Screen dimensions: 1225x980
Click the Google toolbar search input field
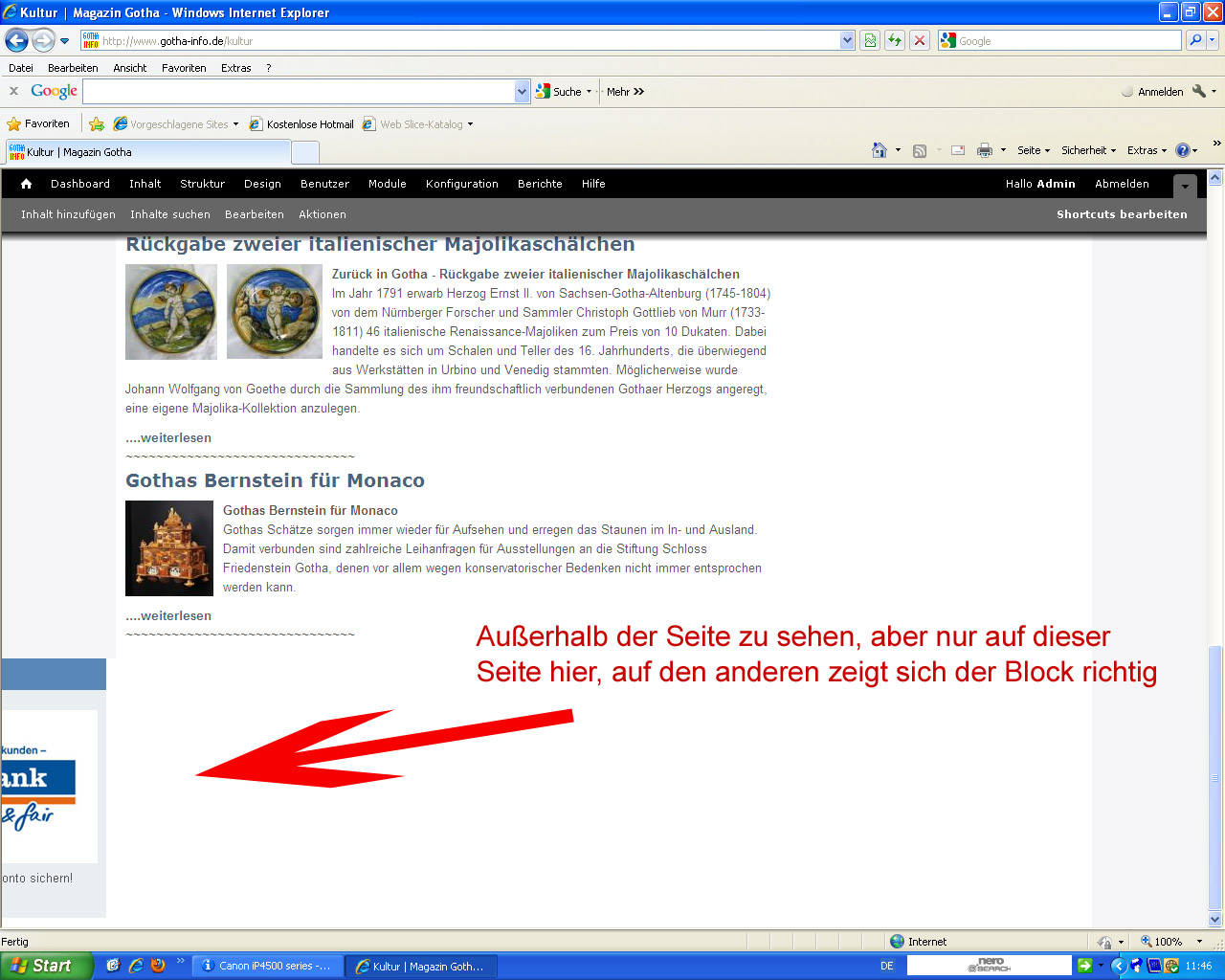coord(299,92)
